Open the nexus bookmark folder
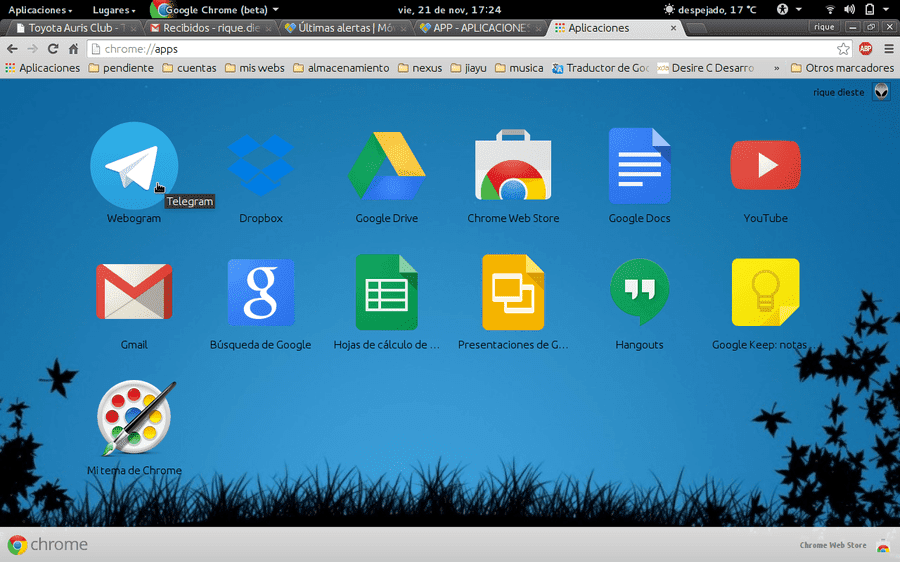The image size is (900, 562). [x=420, y=68]
